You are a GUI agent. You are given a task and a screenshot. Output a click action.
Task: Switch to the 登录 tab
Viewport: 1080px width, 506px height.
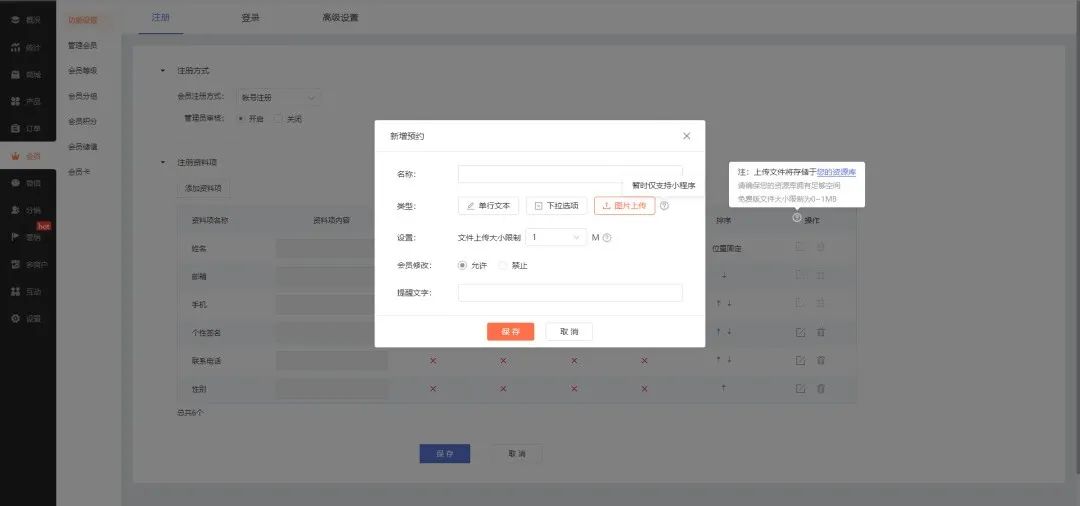(251, 18)
